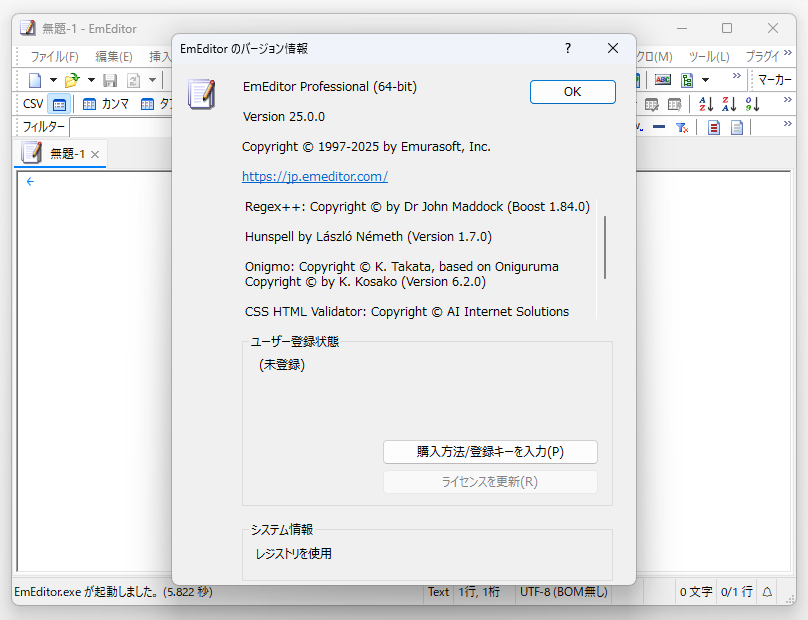Apply numeric sort with the 0-9 icon

753,103
